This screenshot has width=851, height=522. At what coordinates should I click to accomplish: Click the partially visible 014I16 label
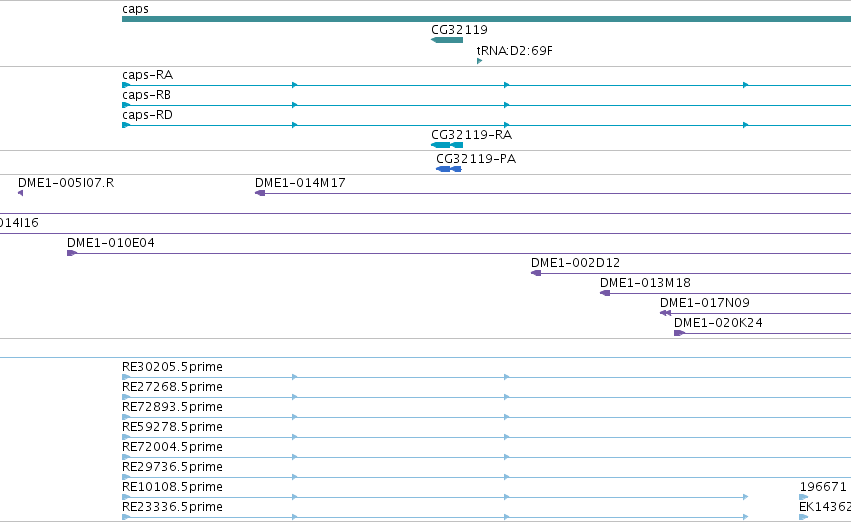pos(19,223)
